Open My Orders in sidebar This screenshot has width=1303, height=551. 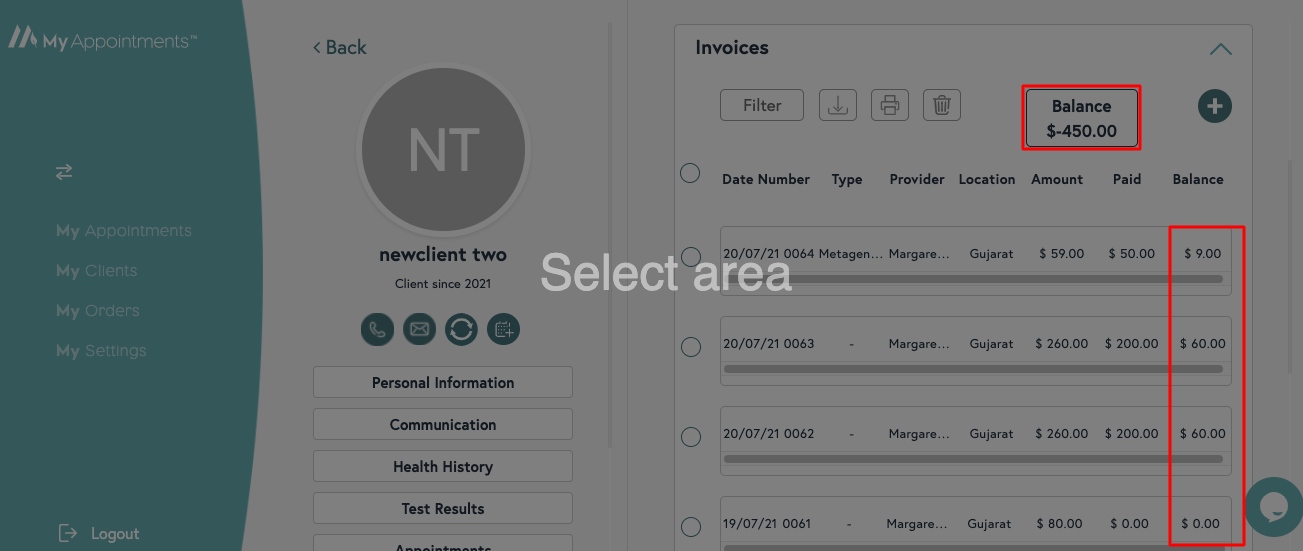[98, 311]
